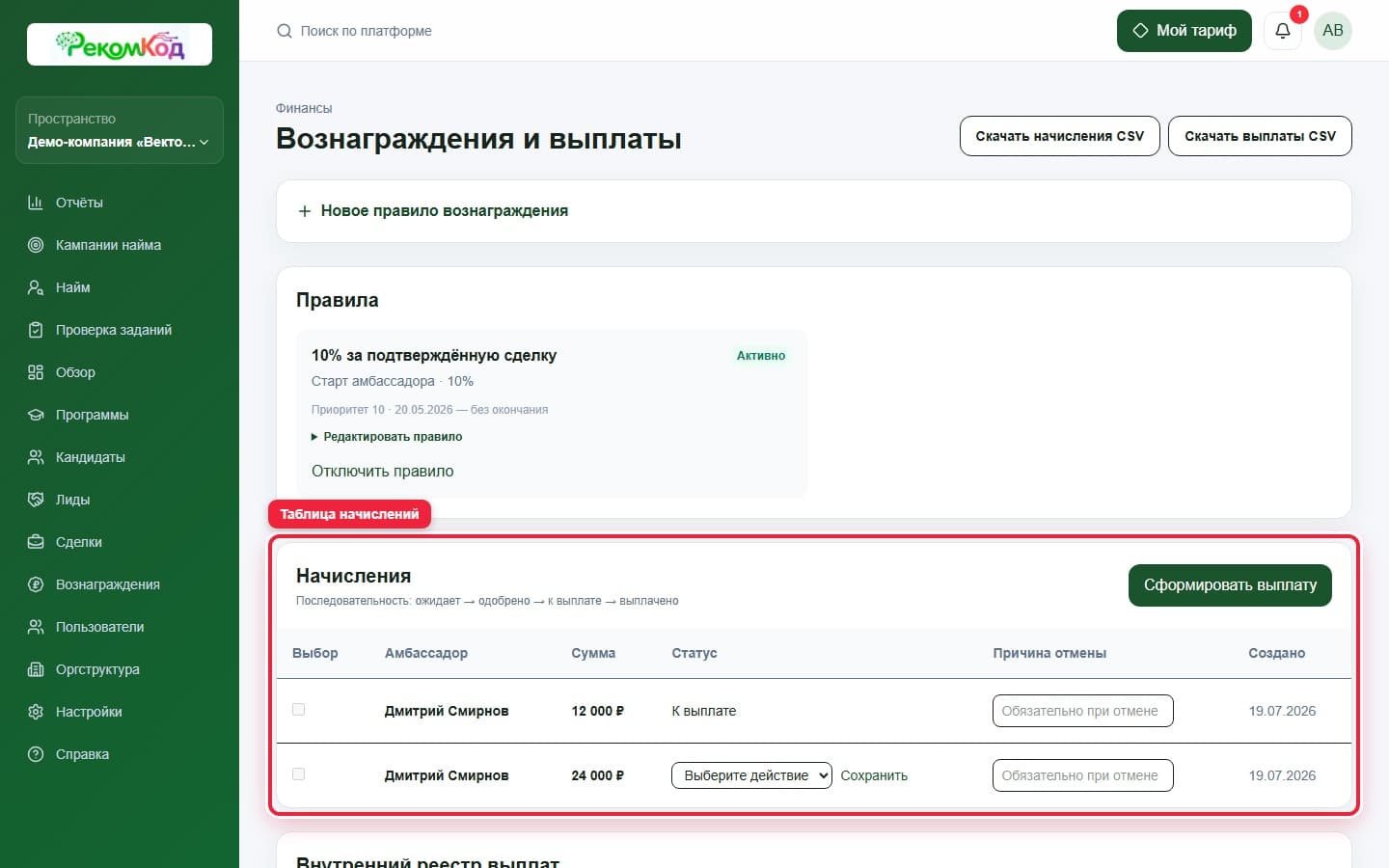
Task: Click rule title 10% за подтверждённую сделку
Action: tap(434, 356)
